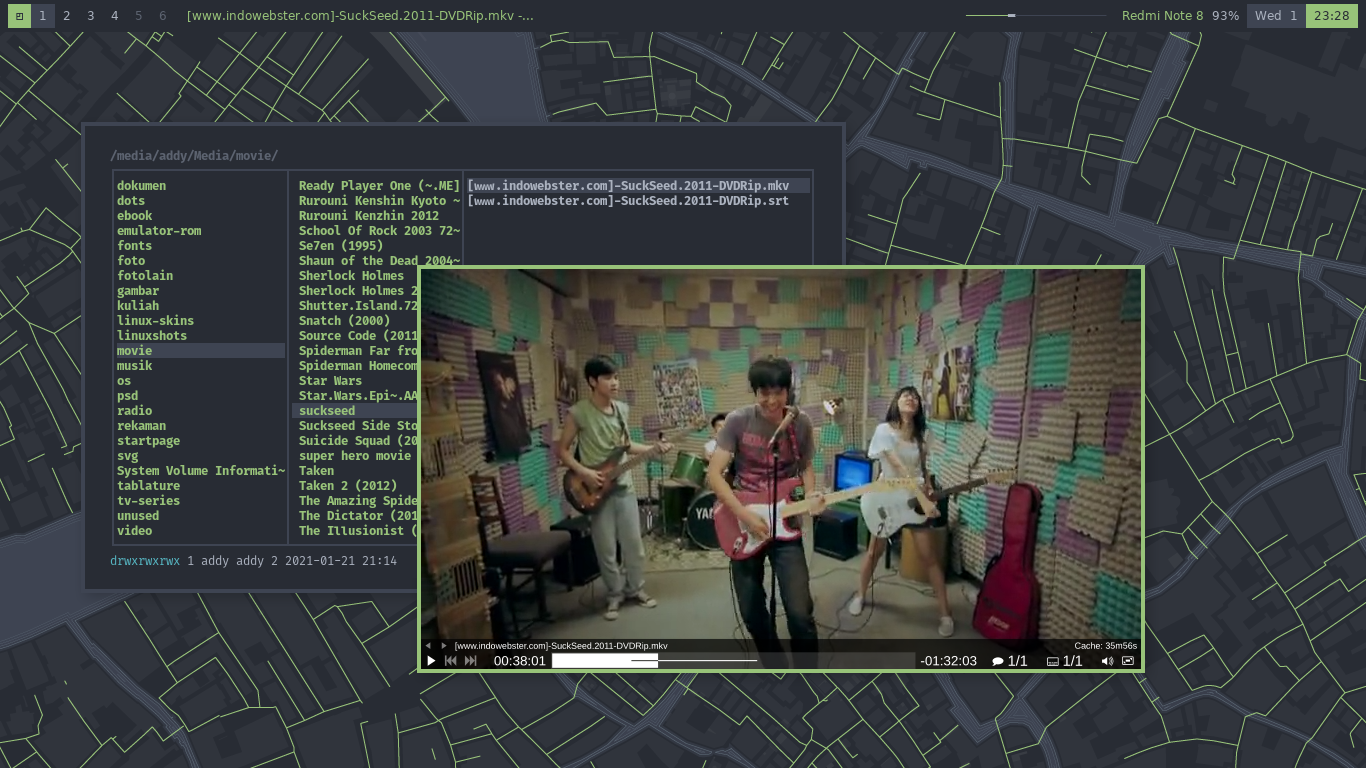Select the linuxshots folder
1366x768 pixels.
(x=152, y=336)
